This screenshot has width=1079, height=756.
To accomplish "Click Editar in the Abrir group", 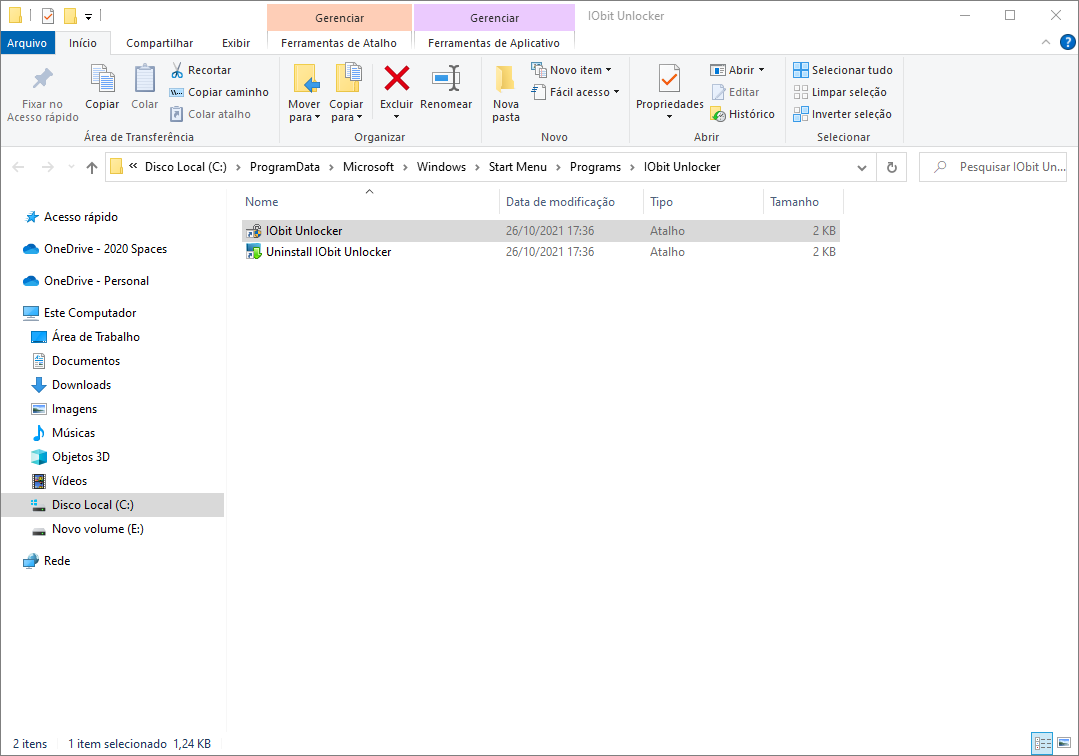I will pyautogui.click(x=735, y=92).
